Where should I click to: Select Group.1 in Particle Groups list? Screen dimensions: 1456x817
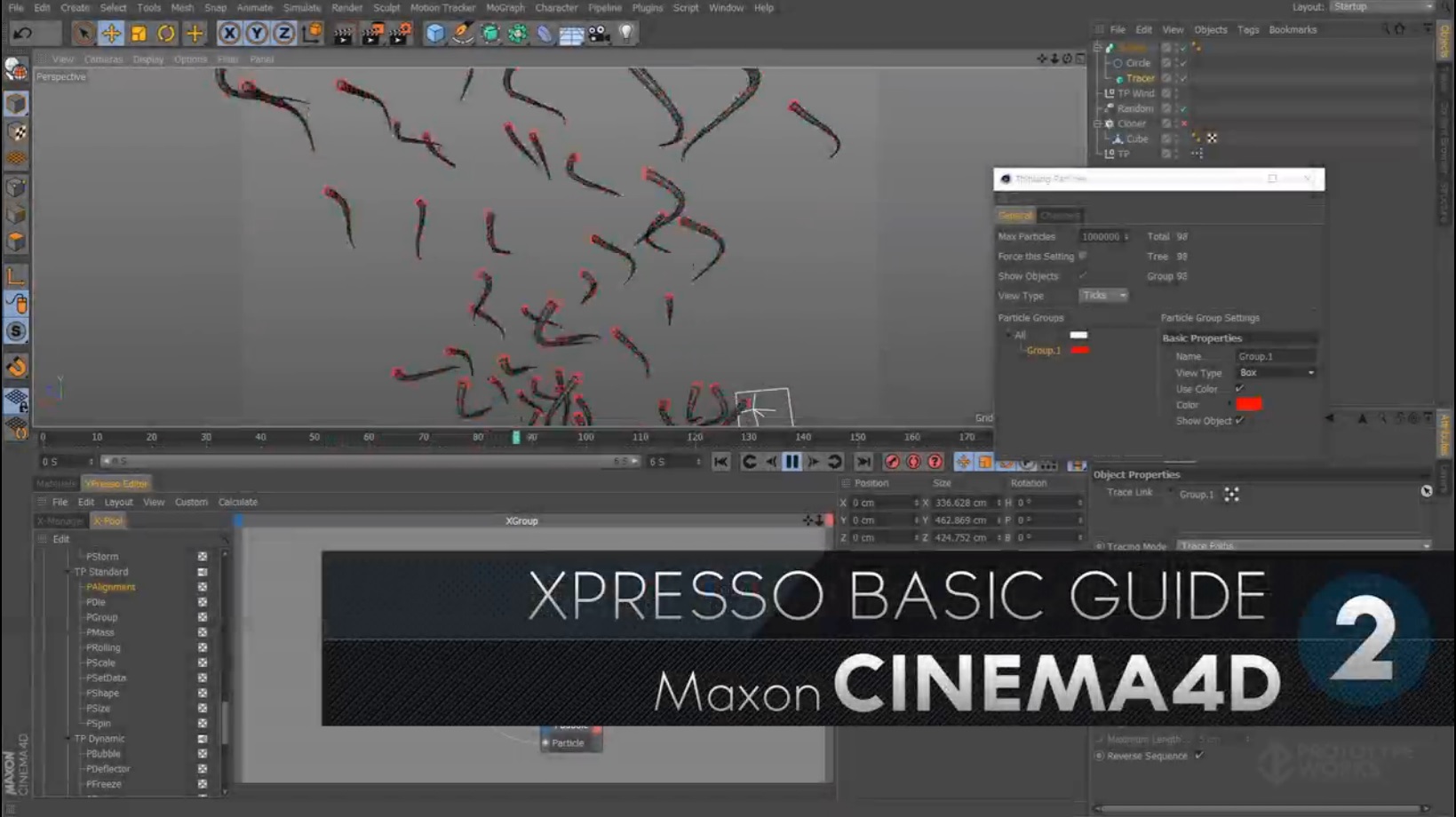1043,351
